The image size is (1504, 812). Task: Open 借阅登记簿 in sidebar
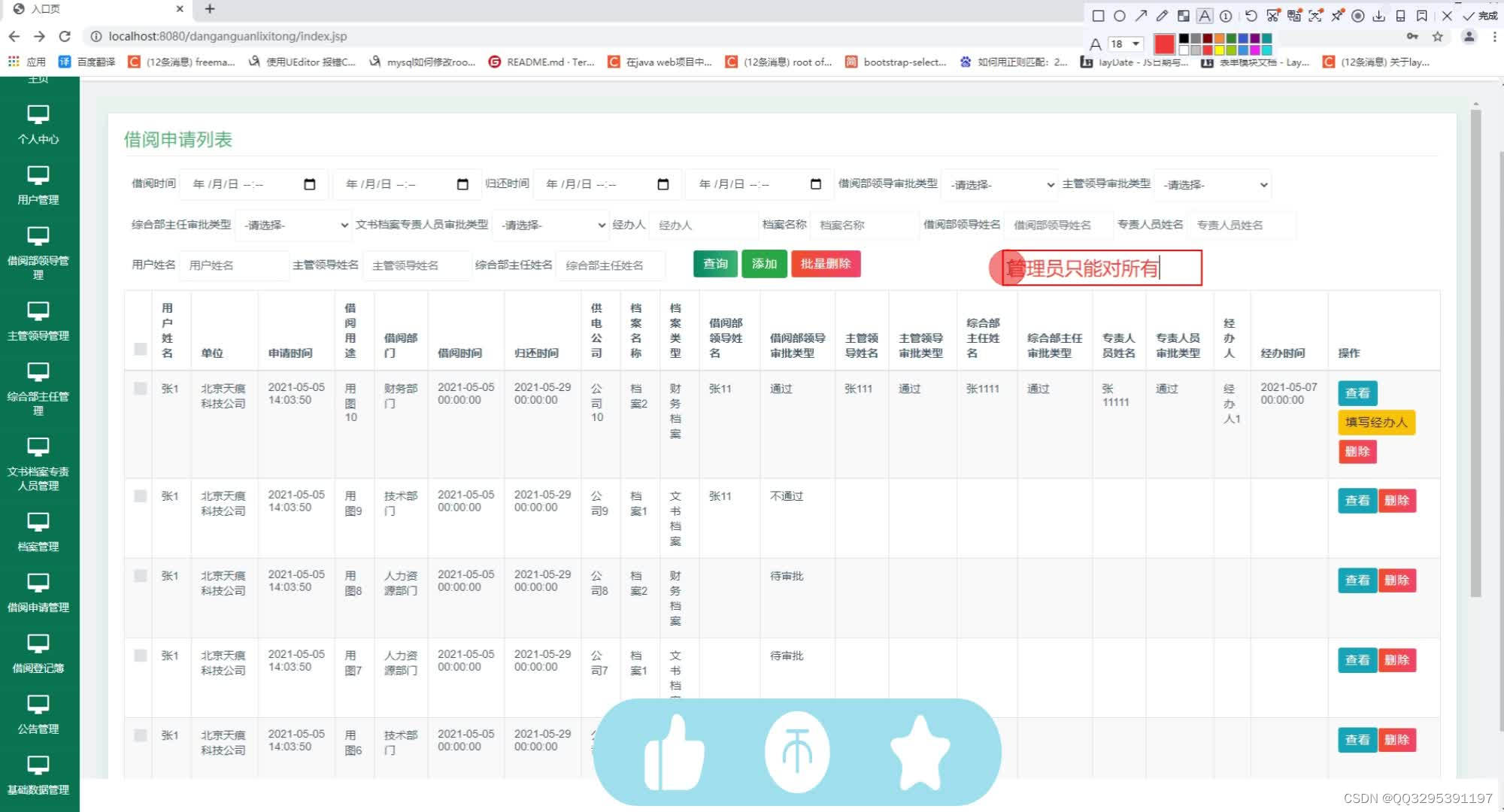click(38, 654)
